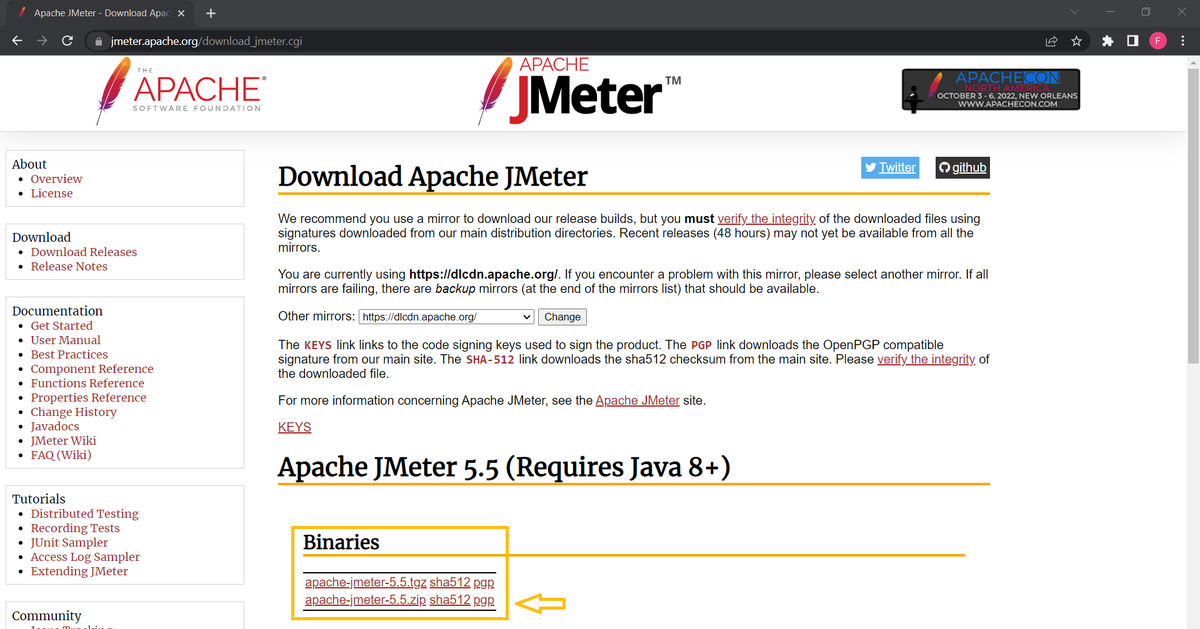Open Properties Reference documentation
The height and width of the screenshot is (629, 1200).
click(88, 397)
